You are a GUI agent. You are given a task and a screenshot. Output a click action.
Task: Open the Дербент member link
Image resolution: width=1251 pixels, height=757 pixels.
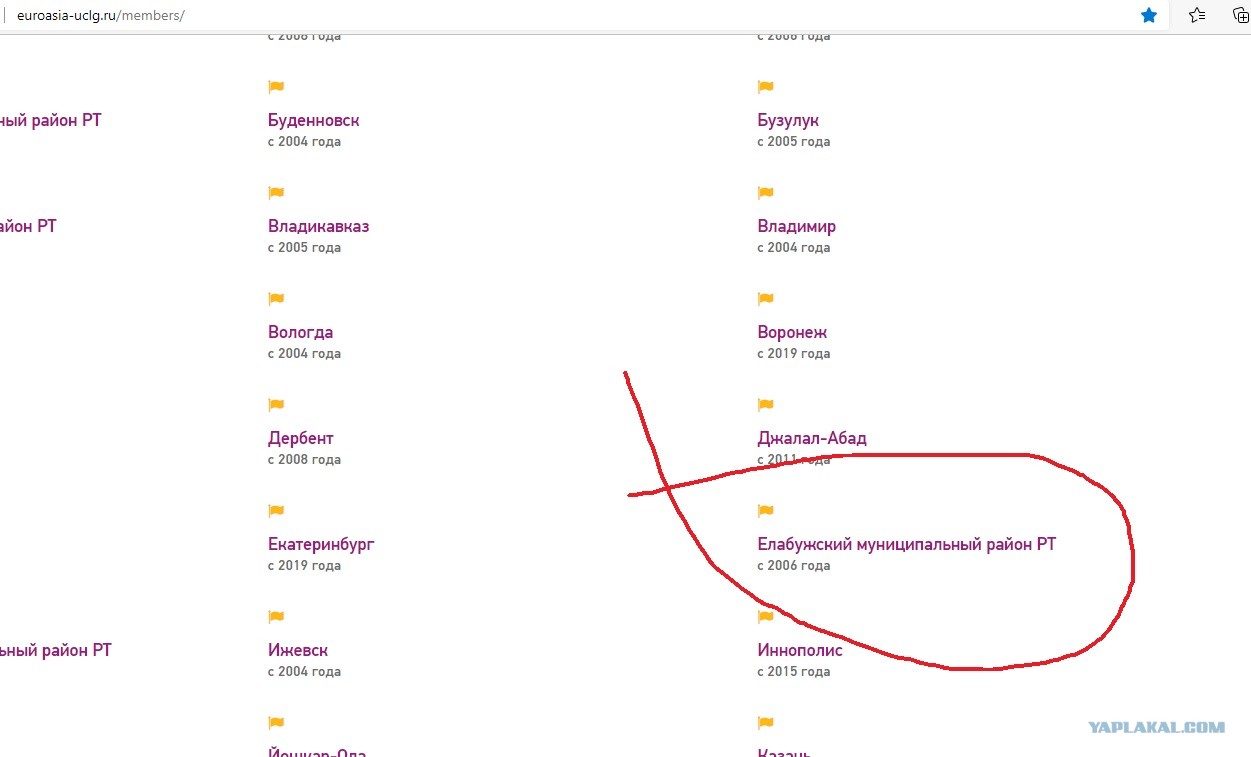(x=300, y=439)
